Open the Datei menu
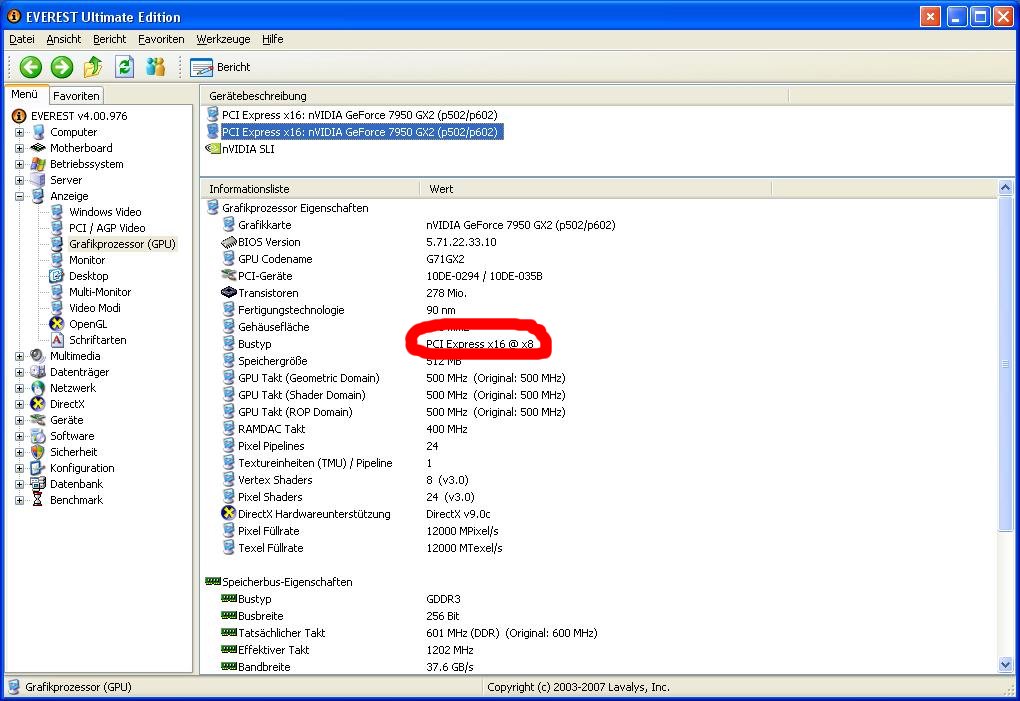Viewport: 1020px width, 701px height. point(21,39)
